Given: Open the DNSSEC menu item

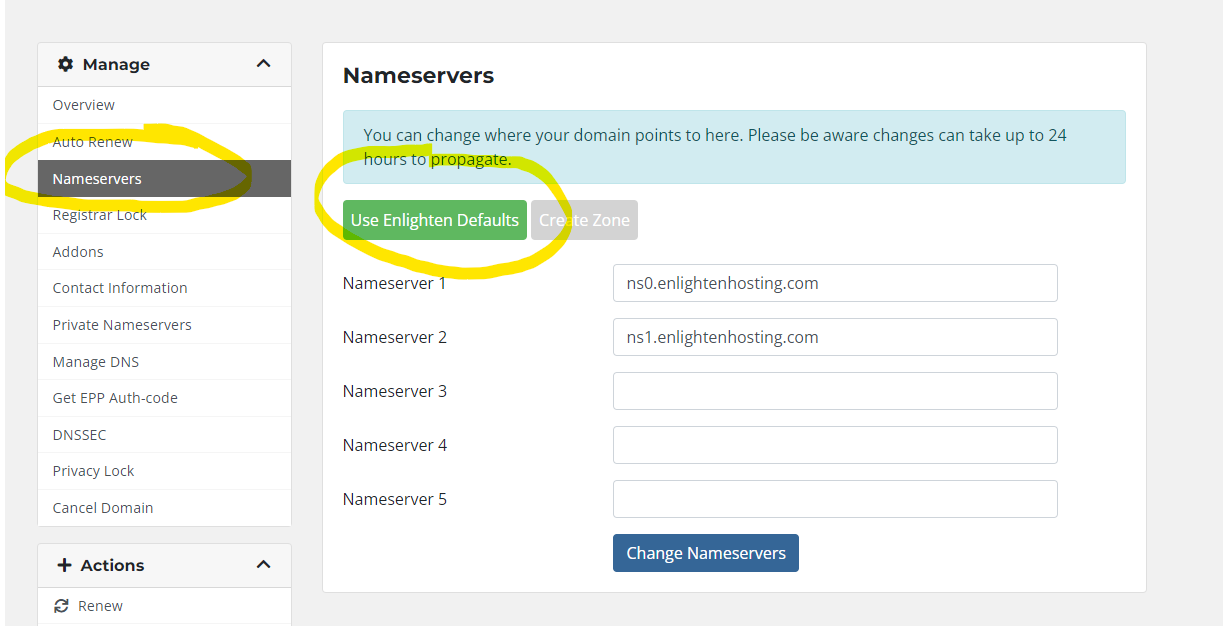Looking at the screenshot, I should pyautogui.click(x=165, y=435).
